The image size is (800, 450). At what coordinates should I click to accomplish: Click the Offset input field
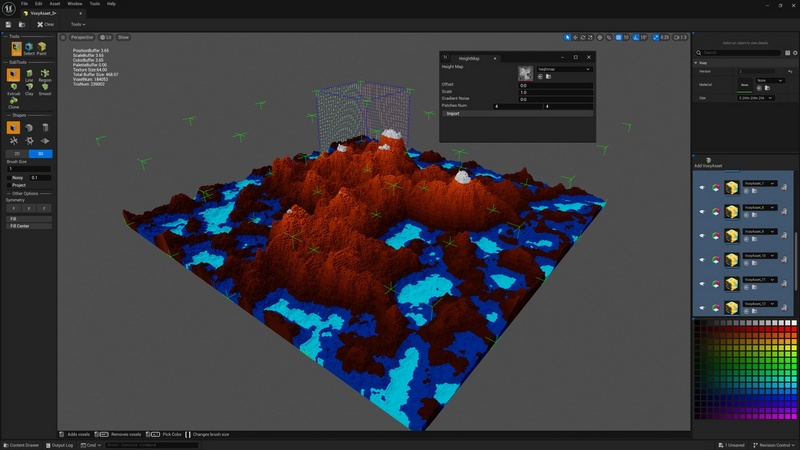coord(555,85)
